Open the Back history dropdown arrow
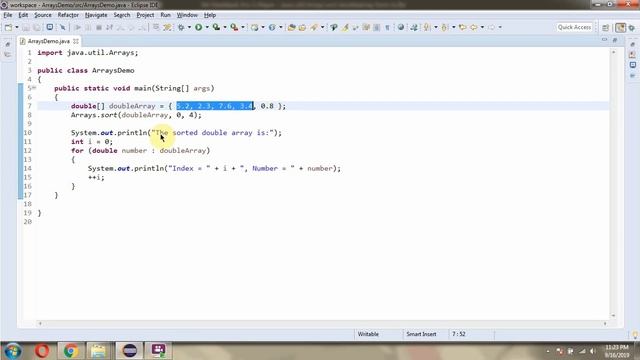 pos(482,27)
